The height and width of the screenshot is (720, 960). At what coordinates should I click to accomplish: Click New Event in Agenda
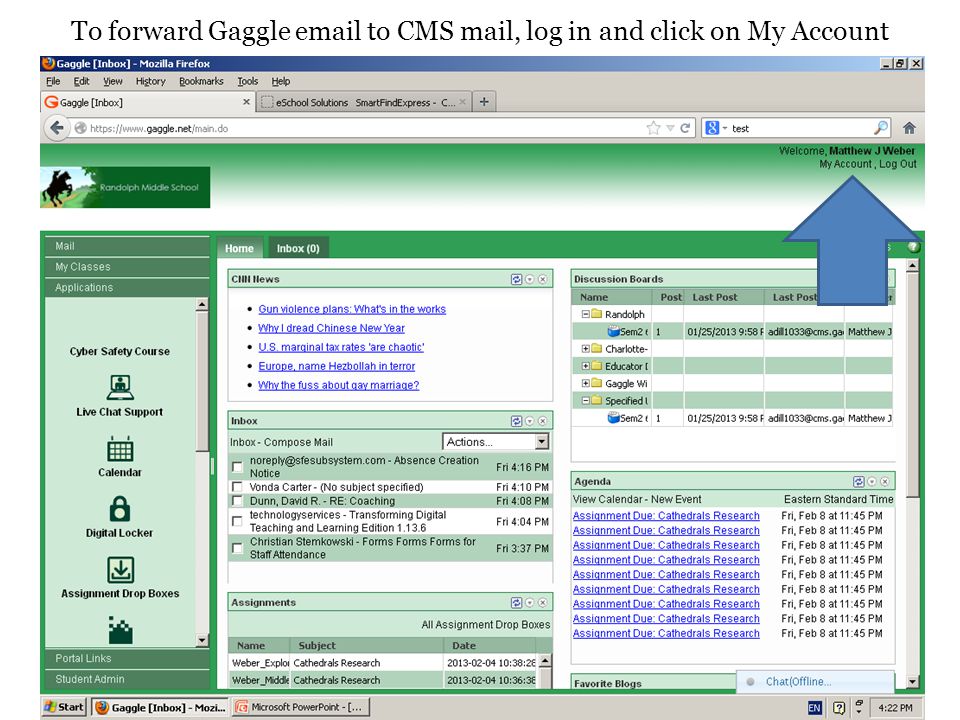point(676,499)
